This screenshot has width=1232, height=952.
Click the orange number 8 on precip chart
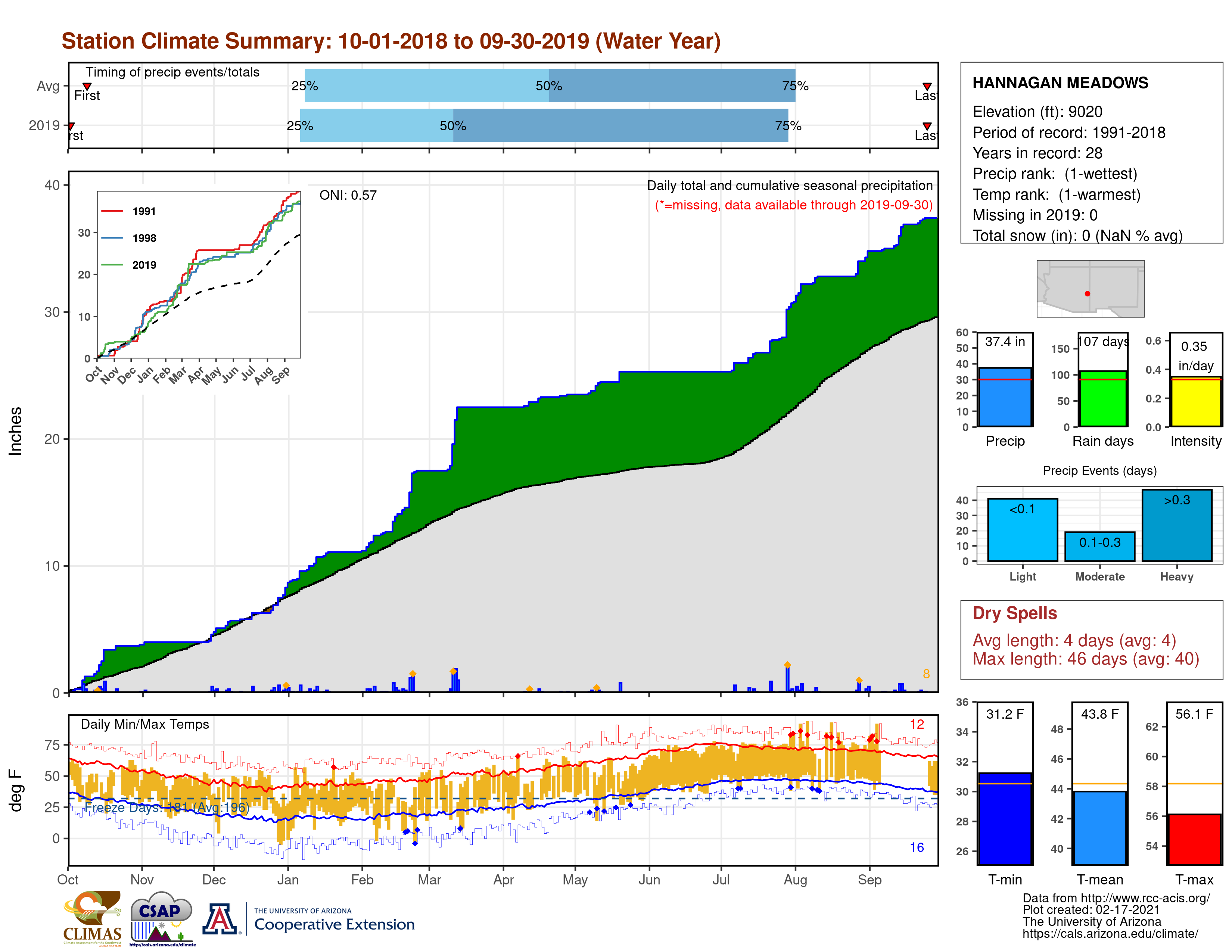coord(926,674)
